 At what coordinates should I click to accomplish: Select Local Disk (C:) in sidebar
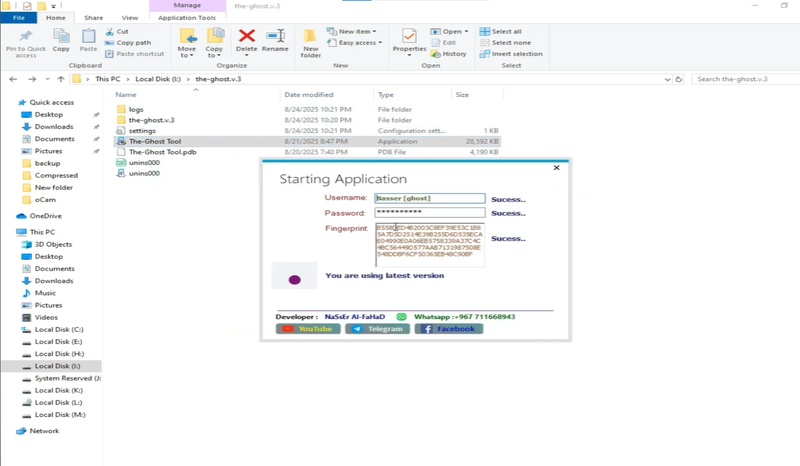pos(59,330)
